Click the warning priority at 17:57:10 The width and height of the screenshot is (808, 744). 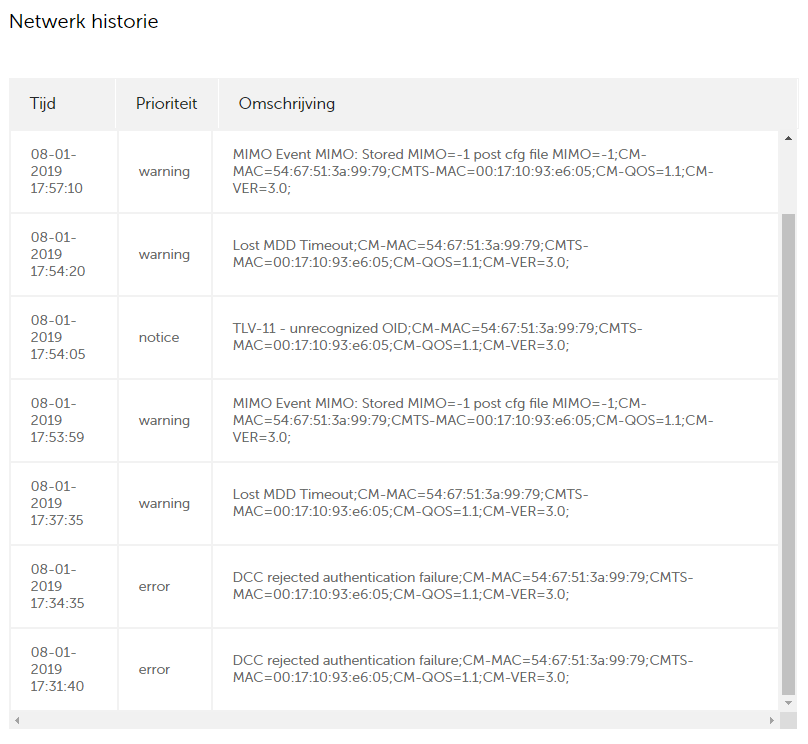(x=165, y=172)
